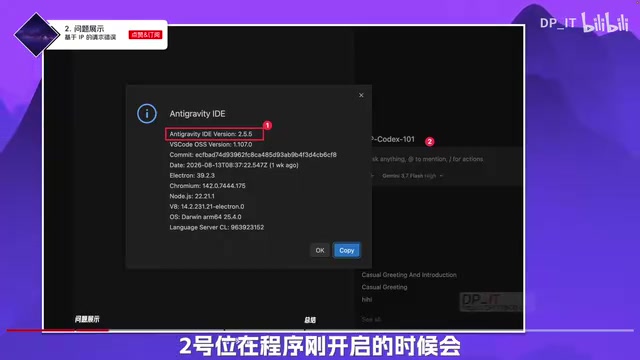Click the diamond channel avatar thumbnail
The height and width of the screenshot is (360, 640).
click(x=37, y=35)
